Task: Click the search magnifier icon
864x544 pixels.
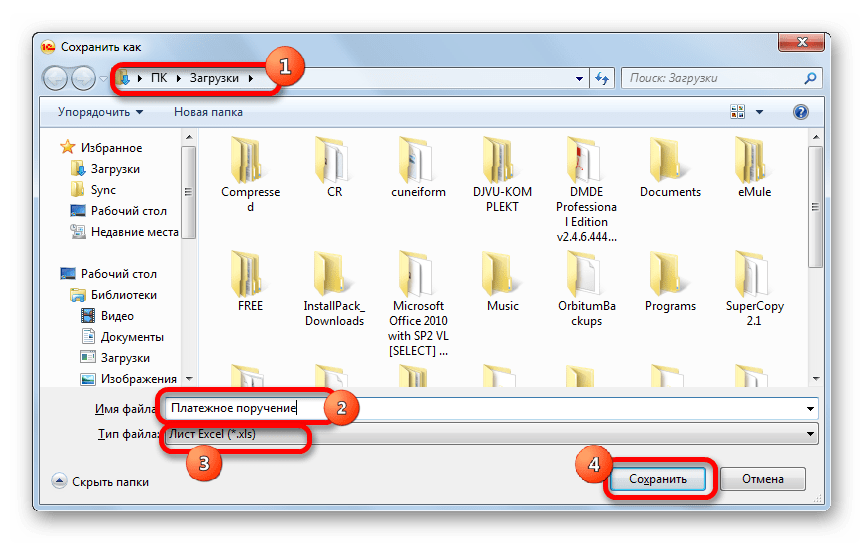Action: click(809, 78)
